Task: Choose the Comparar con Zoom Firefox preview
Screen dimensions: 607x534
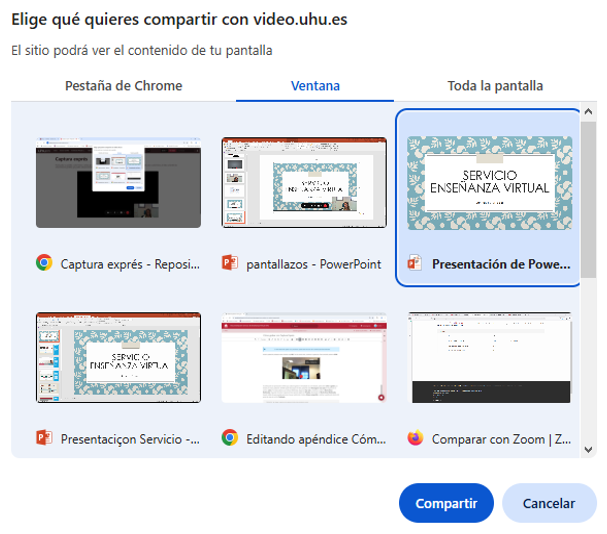Action: [x=489, y=358]
